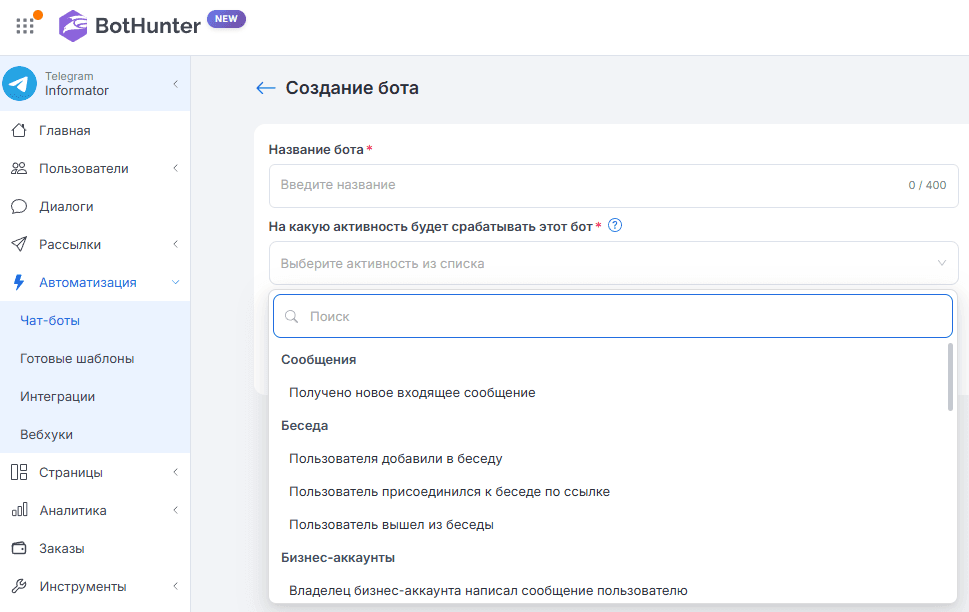This screenshot has width=969, height=612.
Task: Click the activity dropdown arrow chevron
Action: [x=942, y=263]
